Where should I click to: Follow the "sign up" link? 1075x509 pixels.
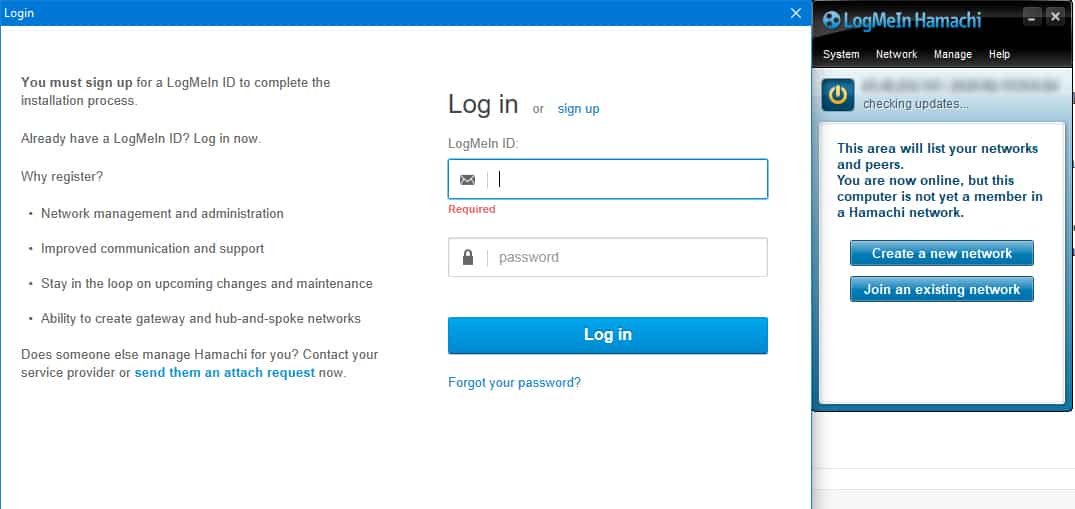pyautogui.click(x=578, y=108)
